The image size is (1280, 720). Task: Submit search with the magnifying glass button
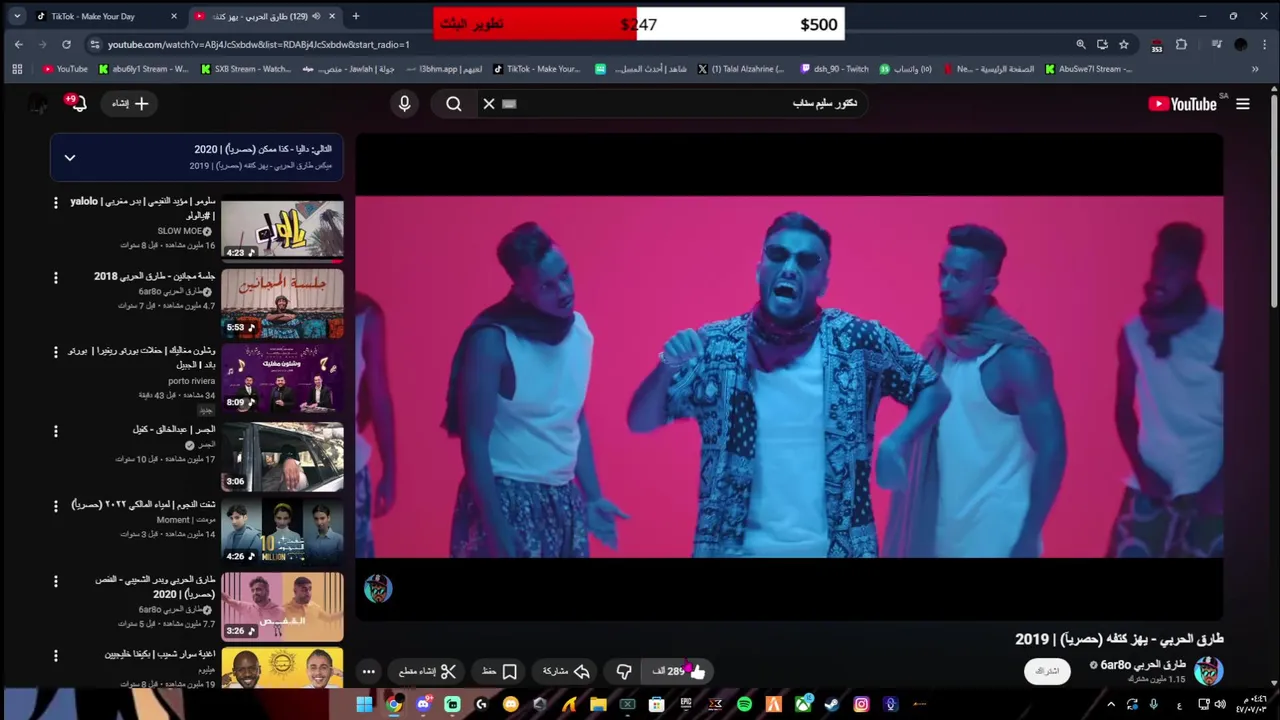[x=453, y=104]
